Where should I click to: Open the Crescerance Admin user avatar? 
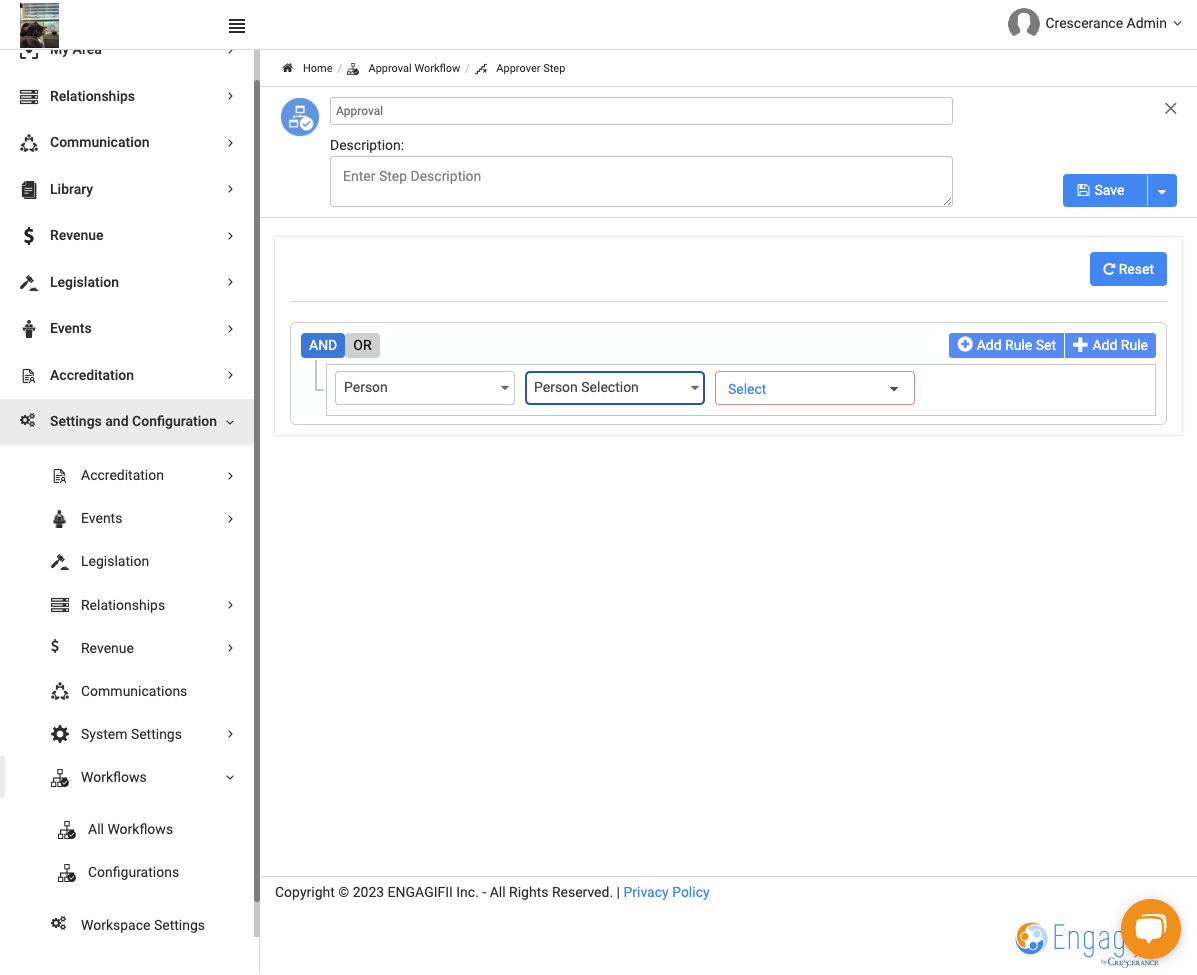(1023, 23)
